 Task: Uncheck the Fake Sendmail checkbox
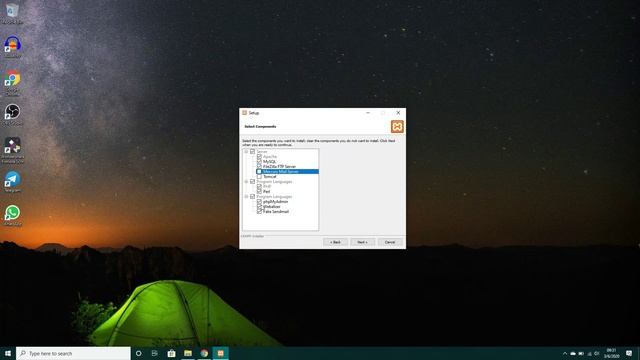pos(259,211)
